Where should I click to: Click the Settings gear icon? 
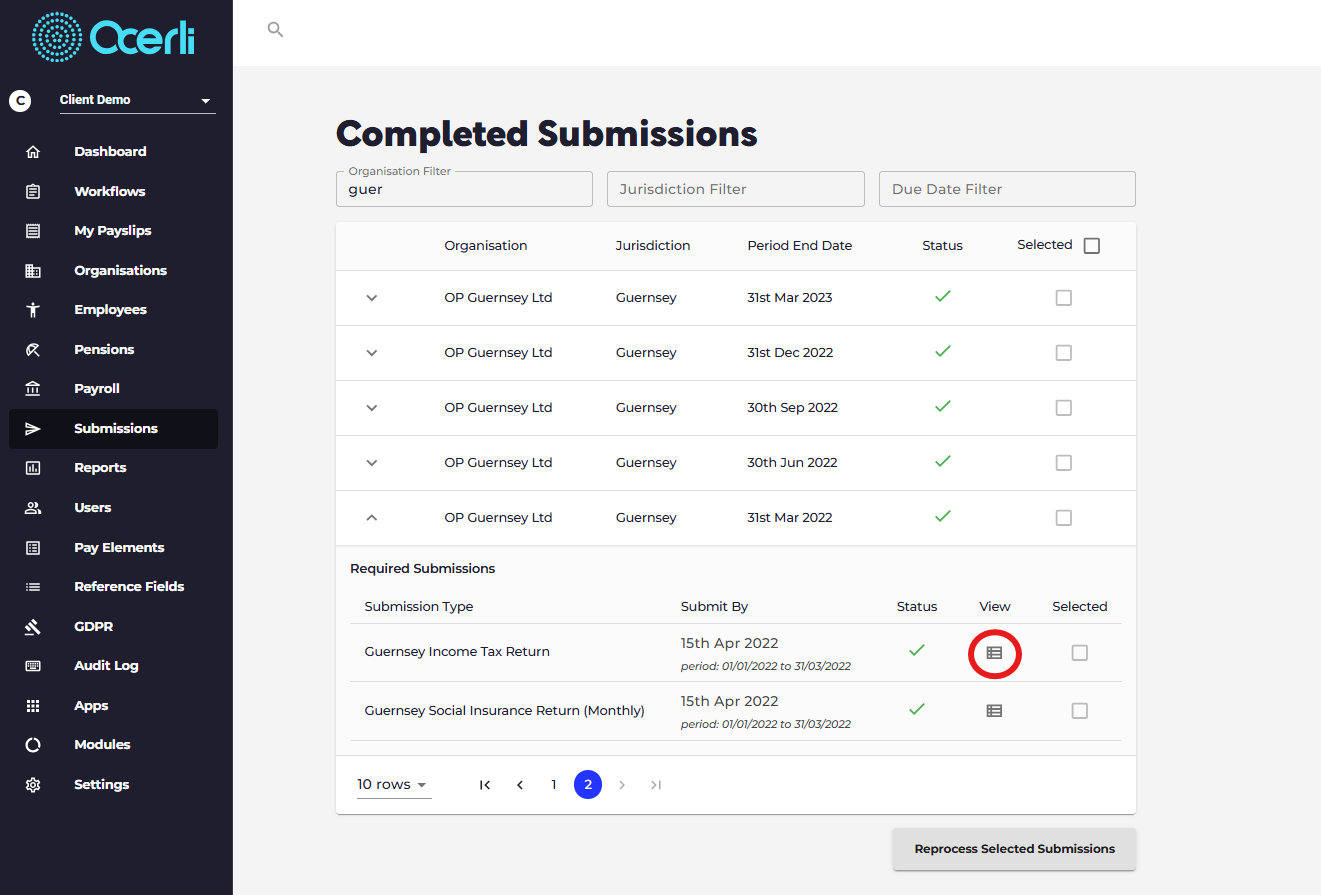[33, 785]
